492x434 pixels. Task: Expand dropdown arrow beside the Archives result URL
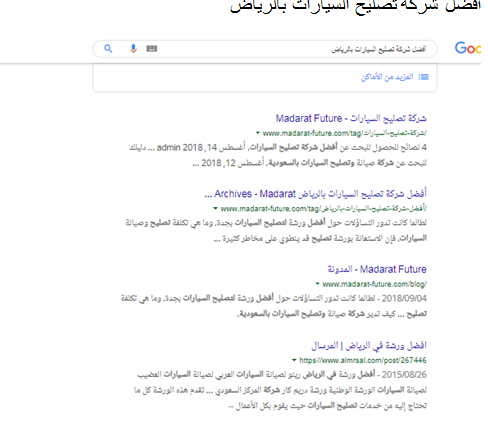[x=216, y=209]
